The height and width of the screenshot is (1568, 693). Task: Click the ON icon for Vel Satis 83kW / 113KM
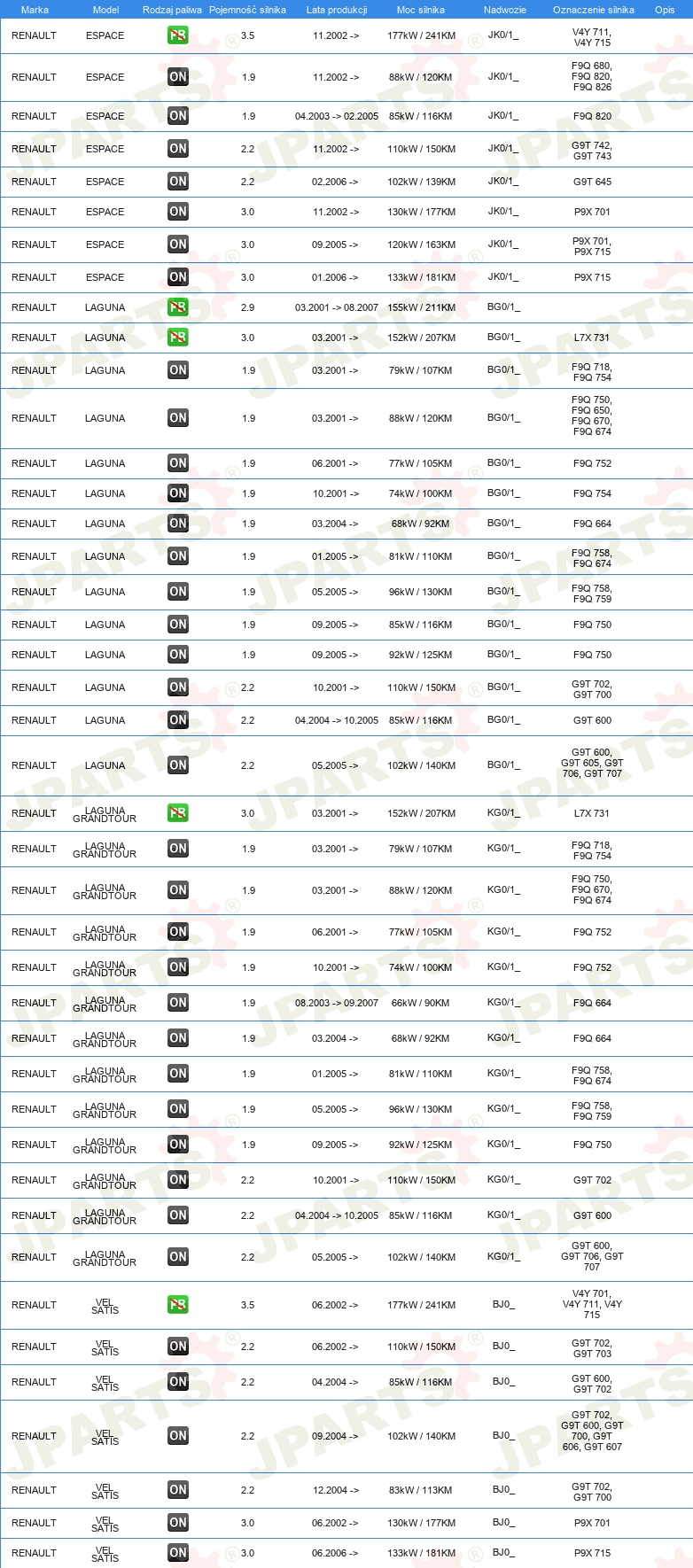(178, 1490)
